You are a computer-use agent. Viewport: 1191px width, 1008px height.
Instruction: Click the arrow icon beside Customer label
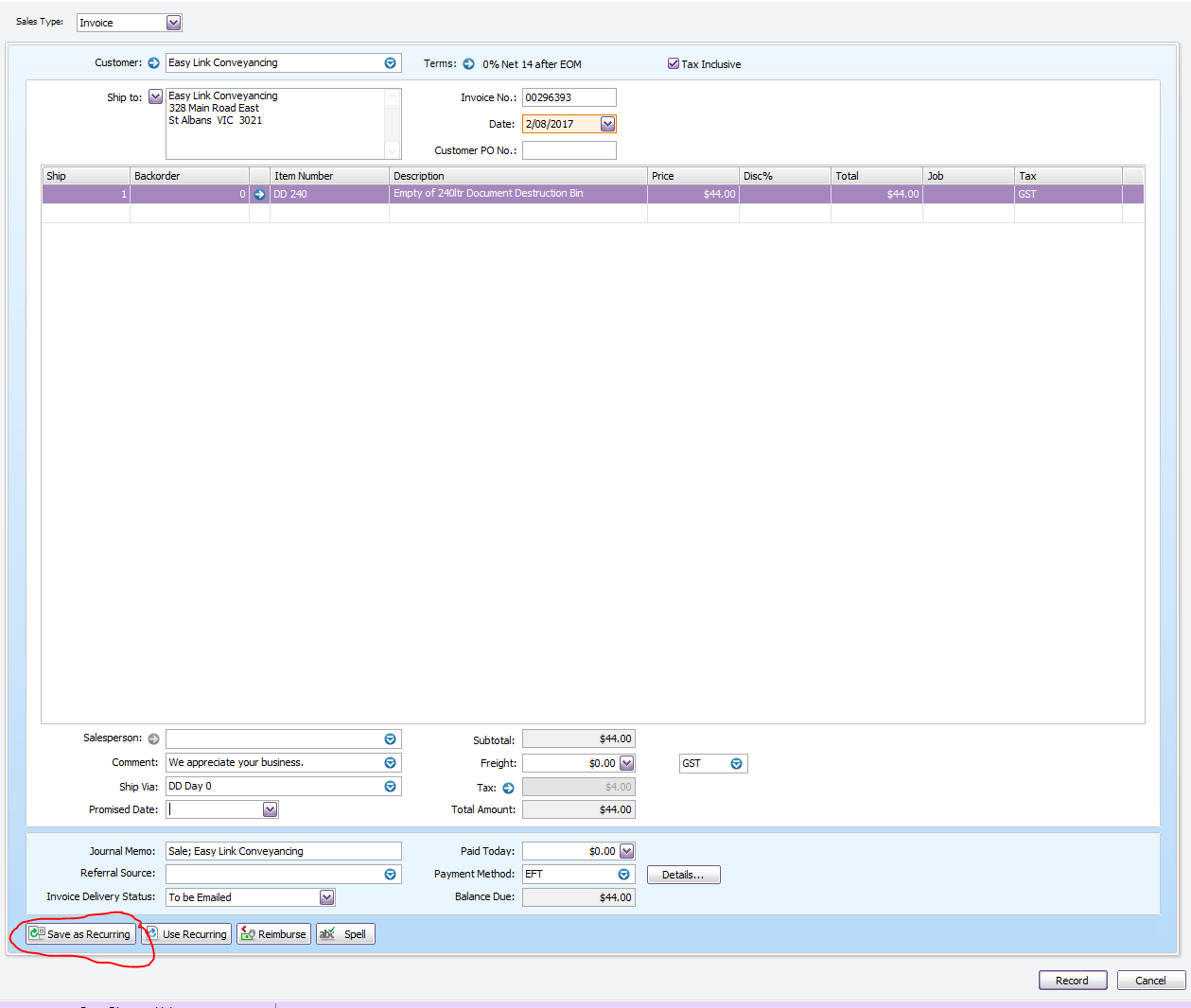click(x=153, y=63)
